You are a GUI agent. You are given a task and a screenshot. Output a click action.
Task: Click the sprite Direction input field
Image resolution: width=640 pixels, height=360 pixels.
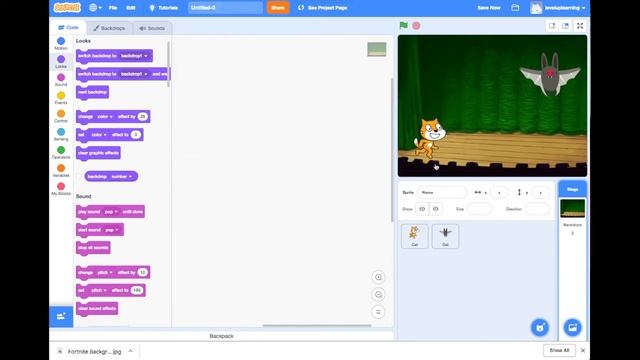tap(537, 209)
